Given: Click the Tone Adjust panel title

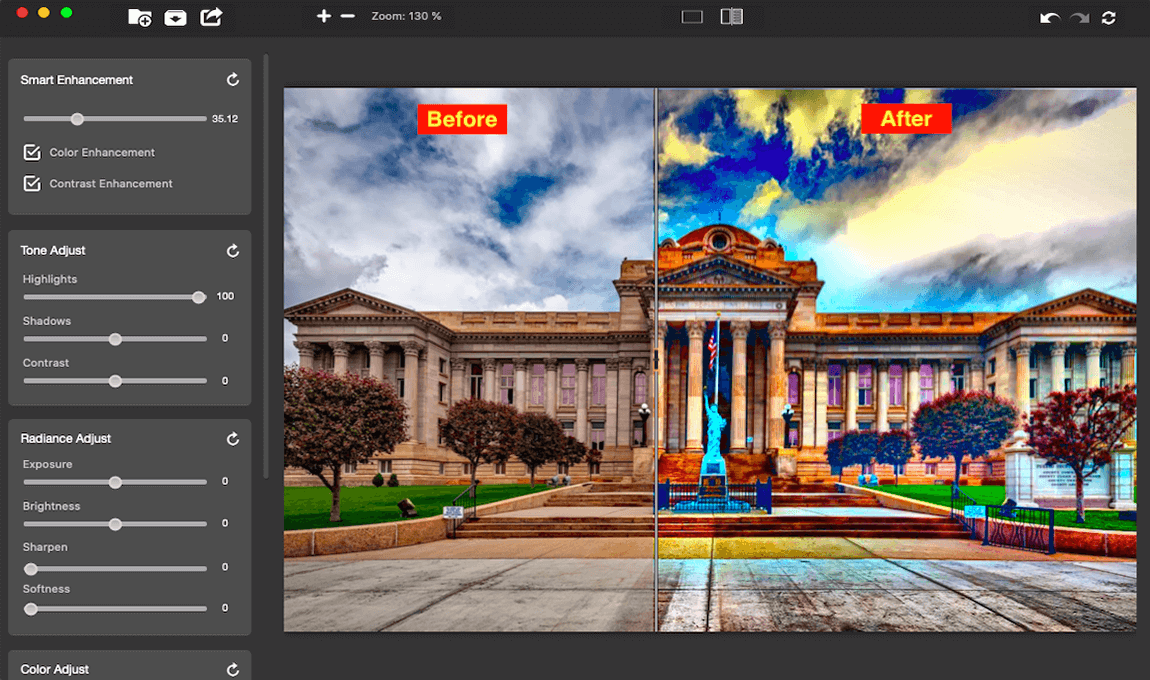Looking at the screenshot, I should (x=53, y=250).
